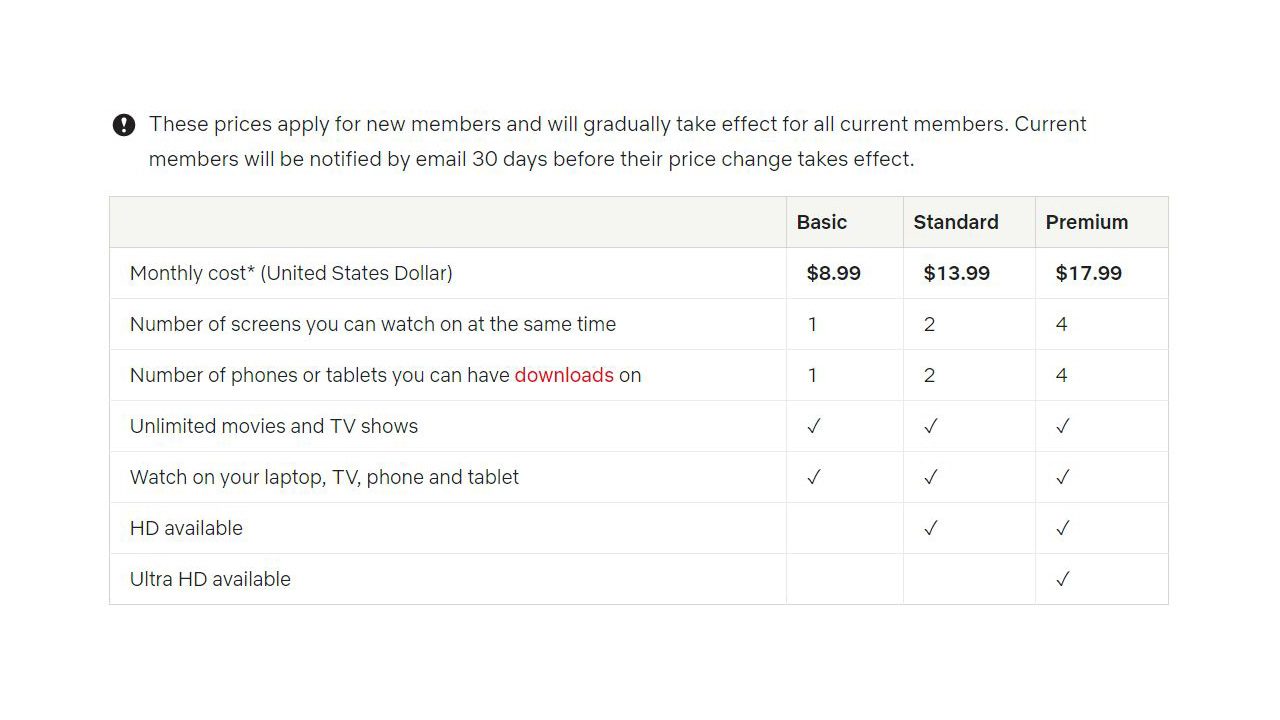Viewport: 1280px width, 720px height.
Task: Click the Basic plan column header
Action: [x=822, y=222]
